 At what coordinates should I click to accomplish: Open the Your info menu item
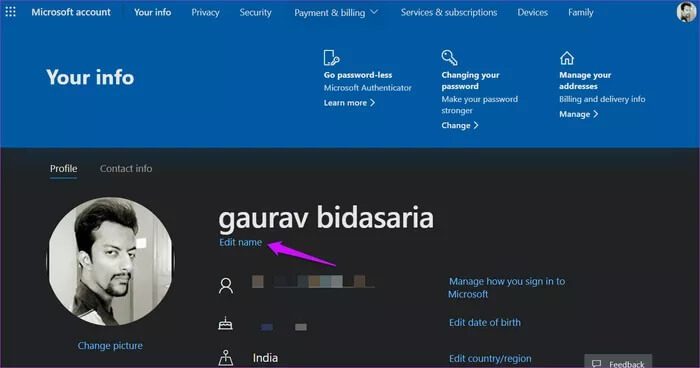tap(153, 12)
